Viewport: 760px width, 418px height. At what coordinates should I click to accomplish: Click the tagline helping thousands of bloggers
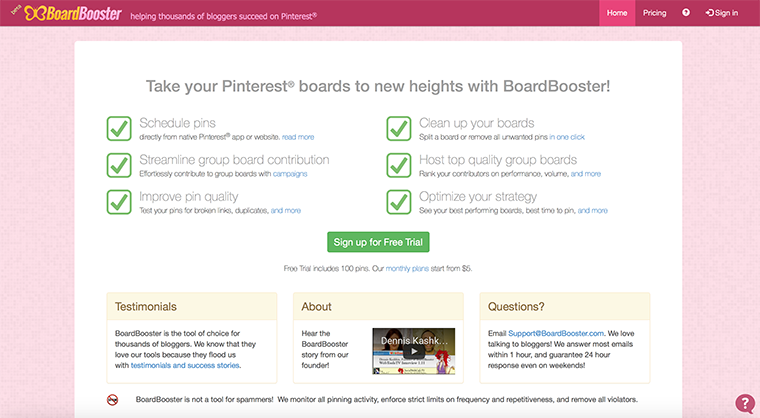[223, 16]
